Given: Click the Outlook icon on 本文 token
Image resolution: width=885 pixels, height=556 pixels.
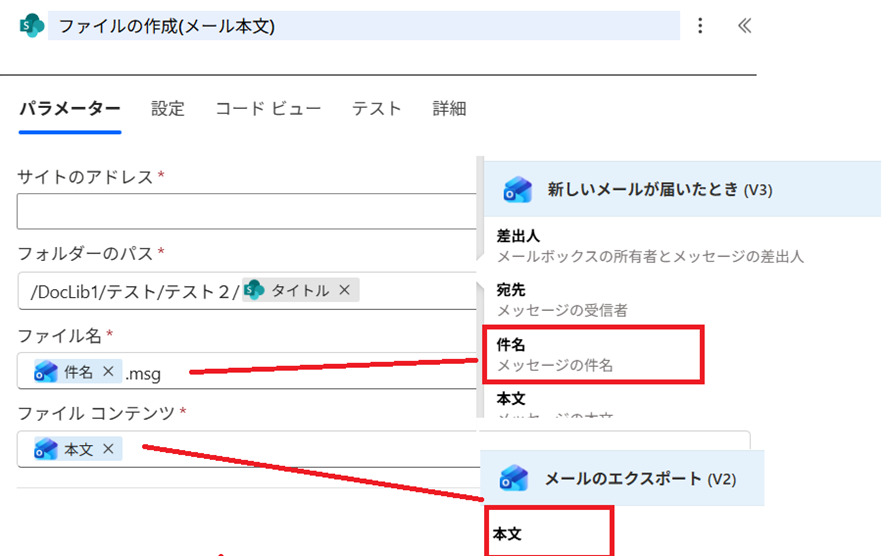Looking at the screenshot, I should pyautogui.click(x=46, y=449).
